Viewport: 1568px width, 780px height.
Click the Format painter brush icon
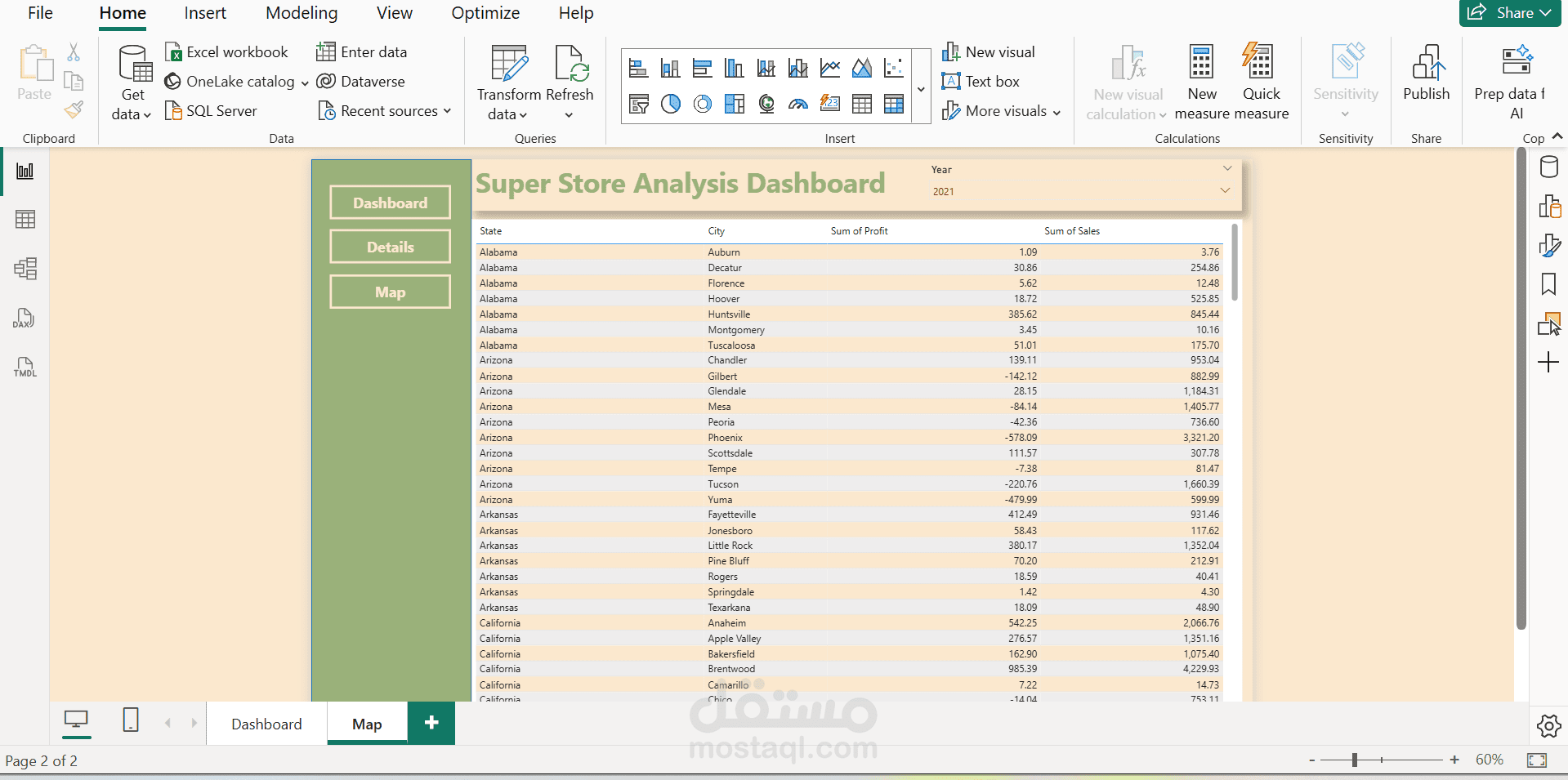point(74,109)
